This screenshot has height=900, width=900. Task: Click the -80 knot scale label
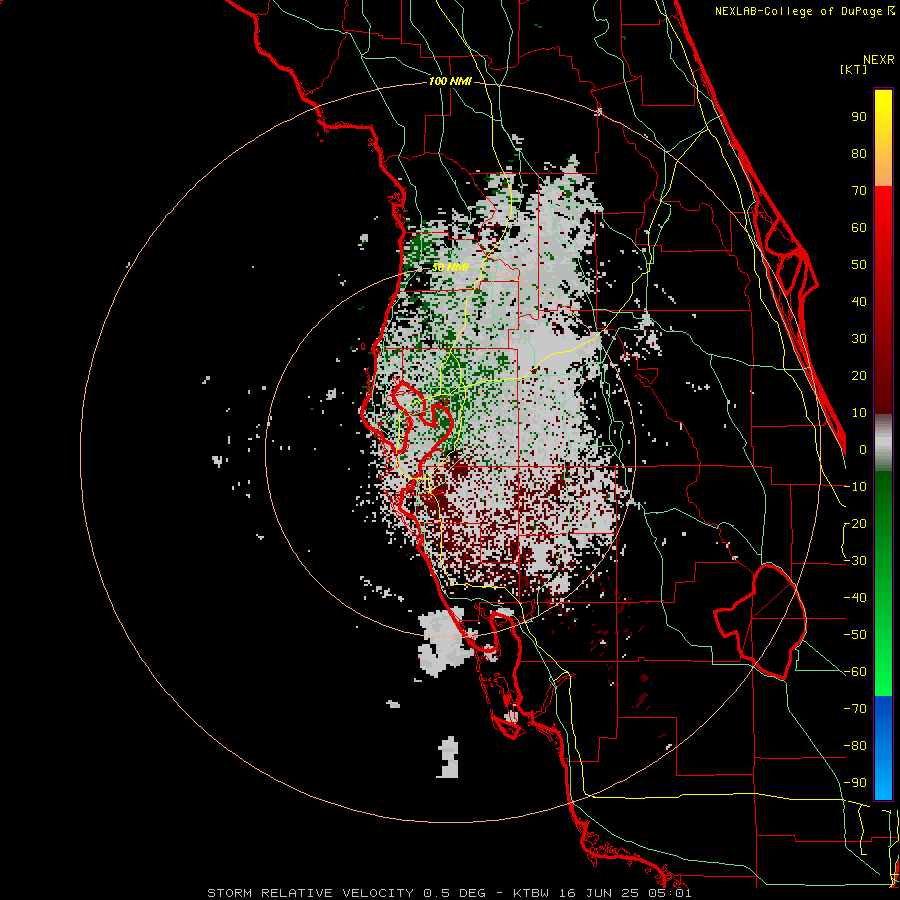point(855,746)
